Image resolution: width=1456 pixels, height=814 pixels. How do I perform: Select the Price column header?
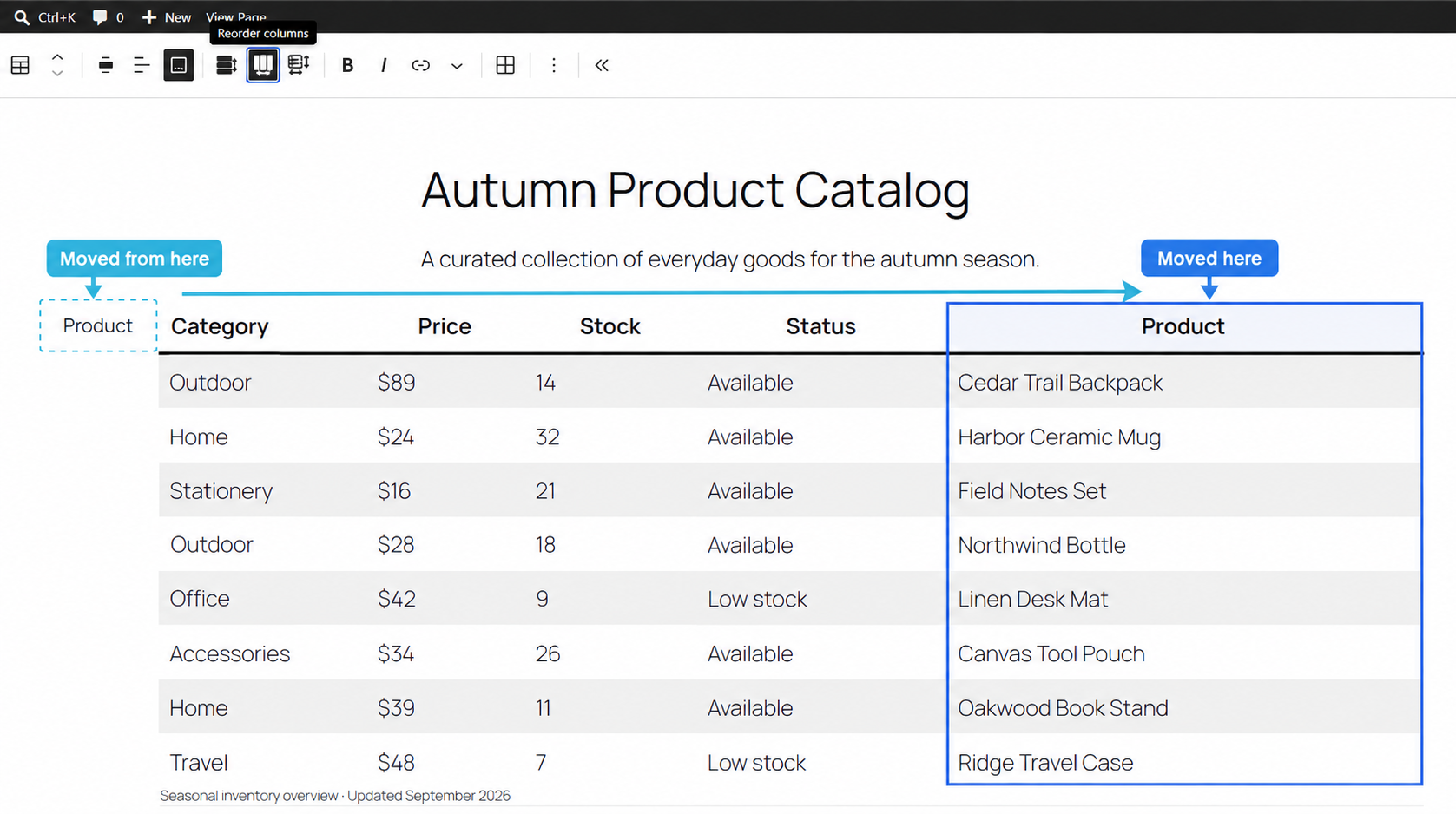point(445,326)
